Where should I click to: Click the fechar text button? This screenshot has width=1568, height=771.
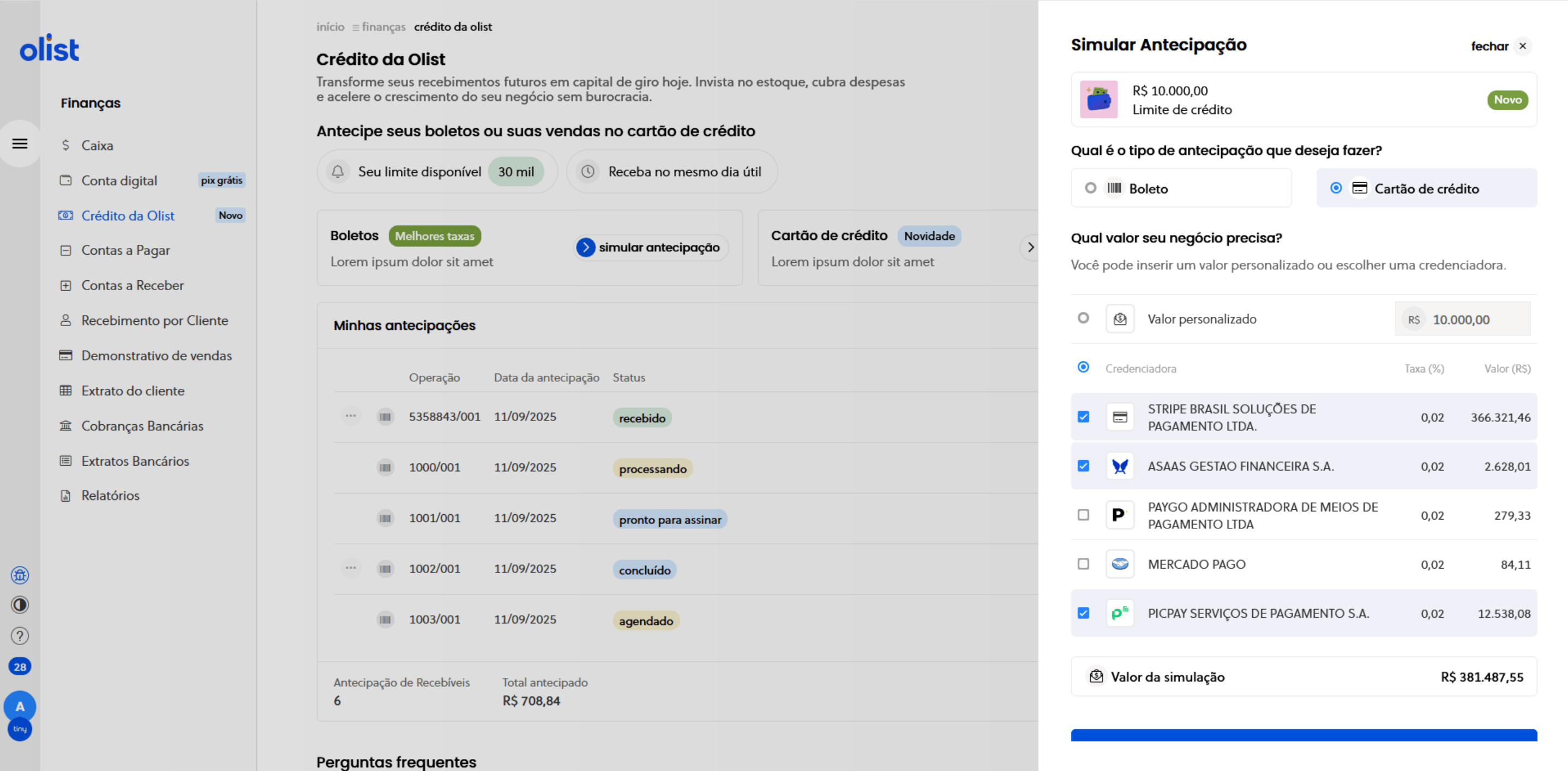tap(1489, 46)
